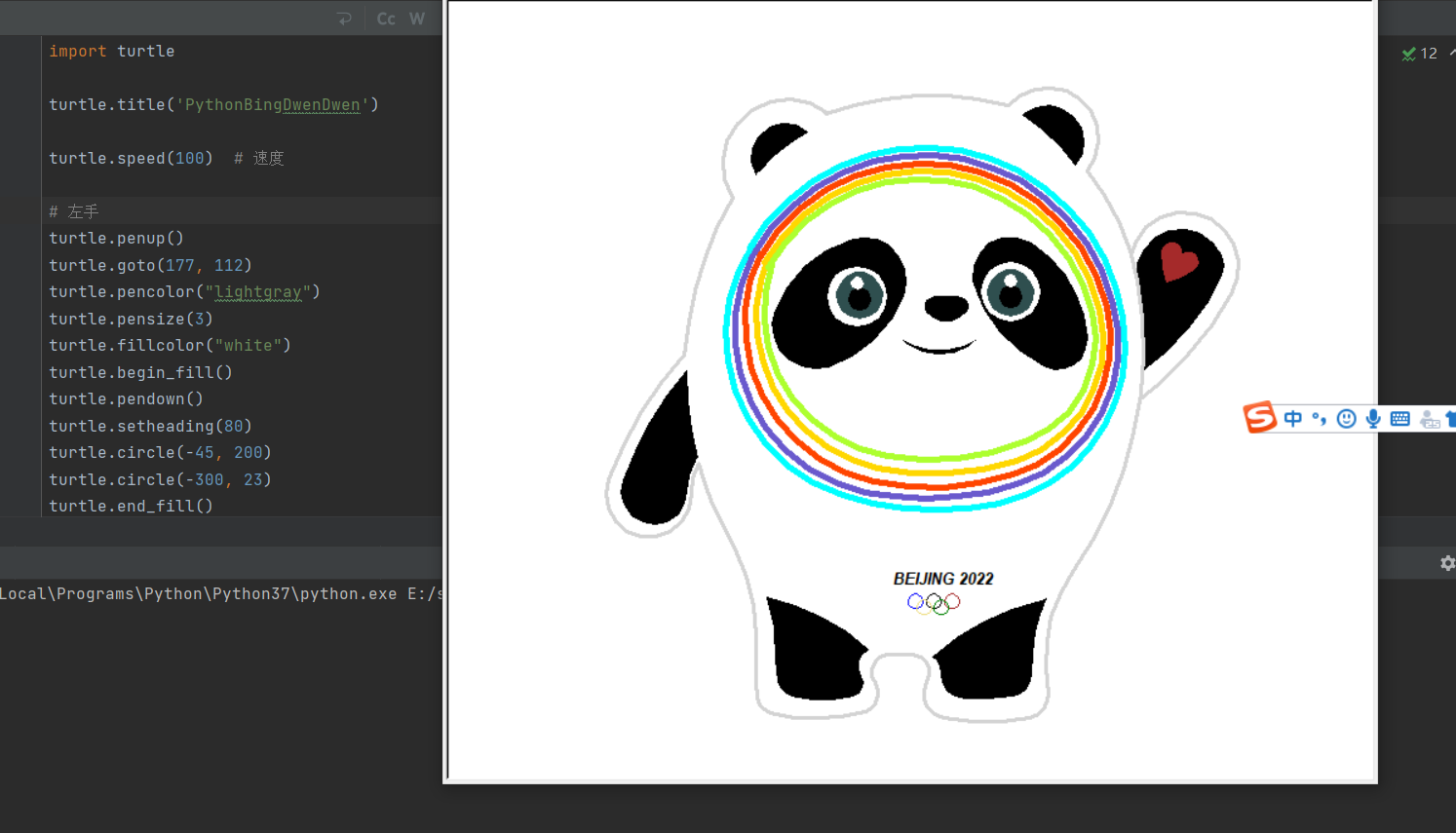Image resolution: width=1456 pixels, height=833 pixels.
Task: Open Run panel settings gear
Action: 1447,563
